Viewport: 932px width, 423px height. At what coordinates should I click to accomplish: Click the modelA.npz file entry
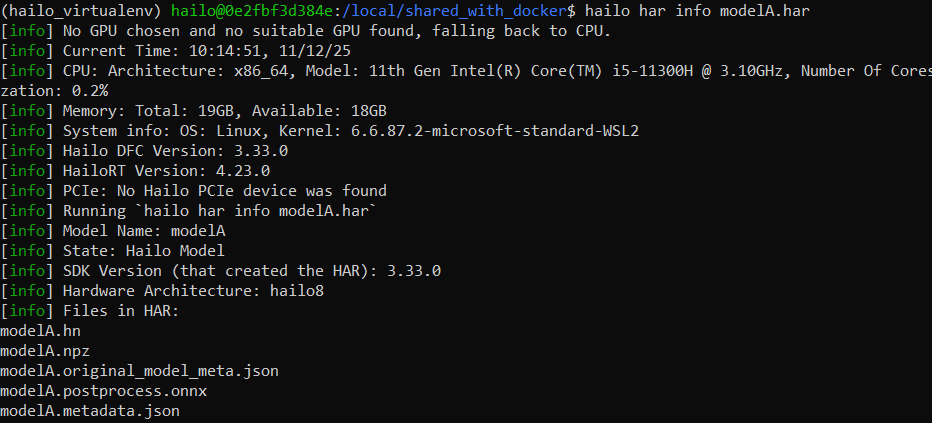pyautogui.click(x=45, y=350)
